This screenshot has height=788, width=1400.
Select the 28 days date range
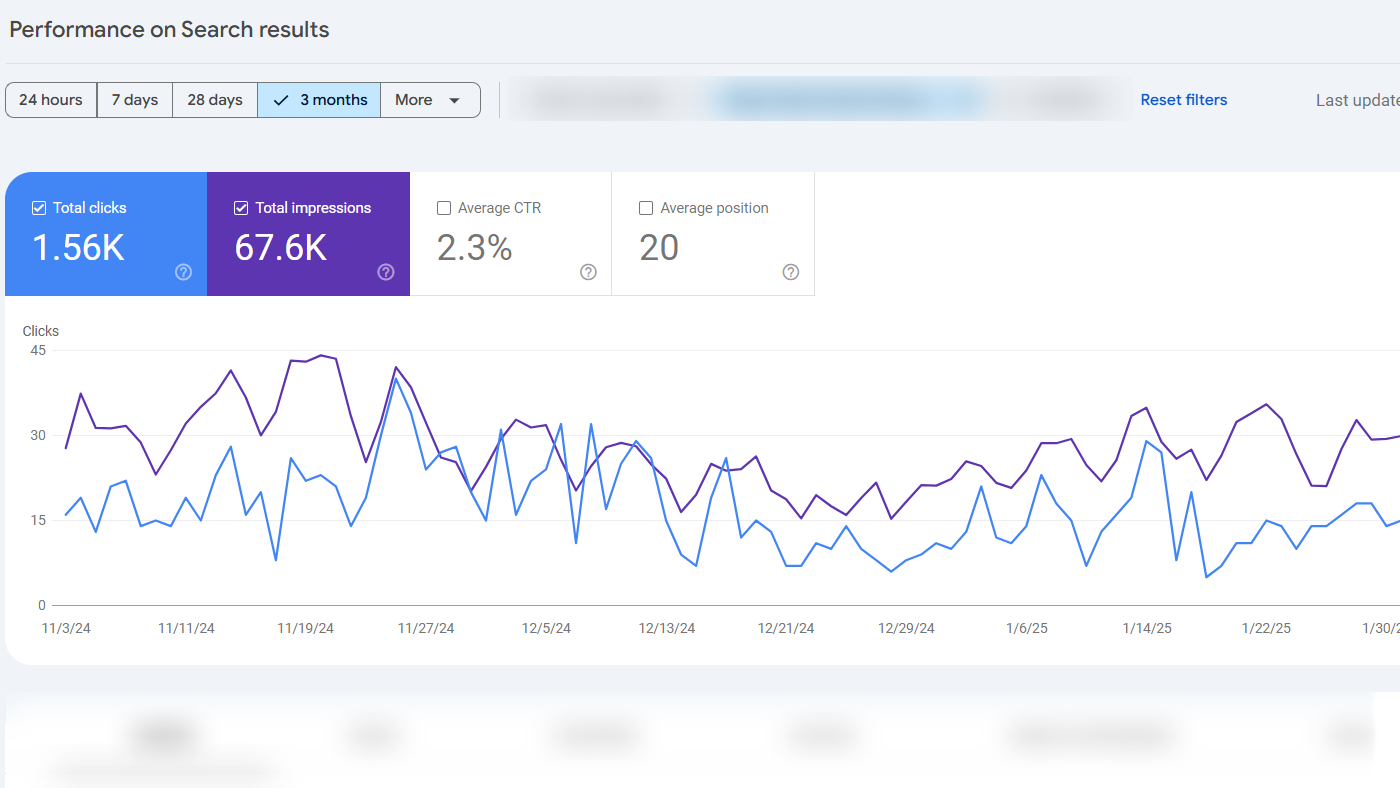pos(215,100)
